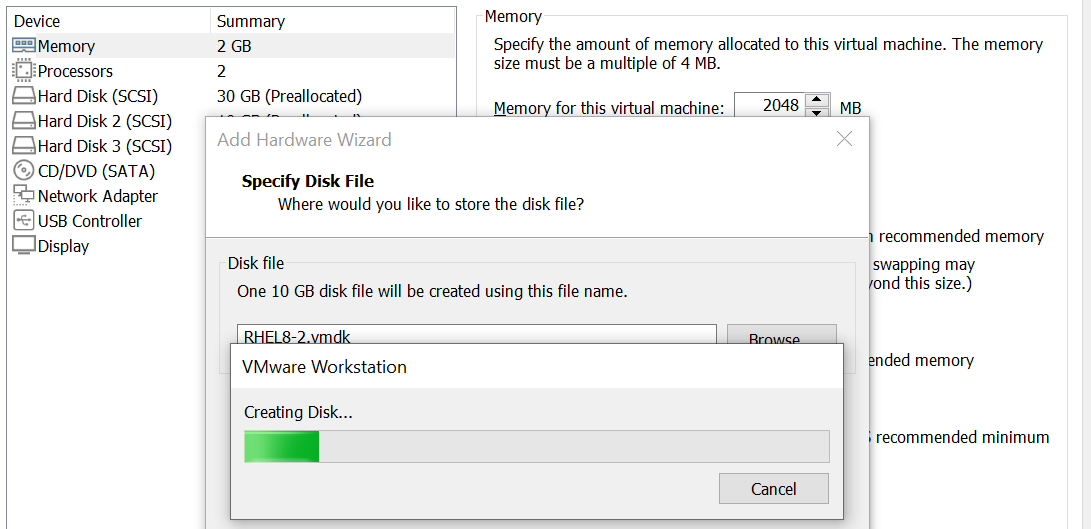Click the Browse button for disk file

(x=782, y=335)
